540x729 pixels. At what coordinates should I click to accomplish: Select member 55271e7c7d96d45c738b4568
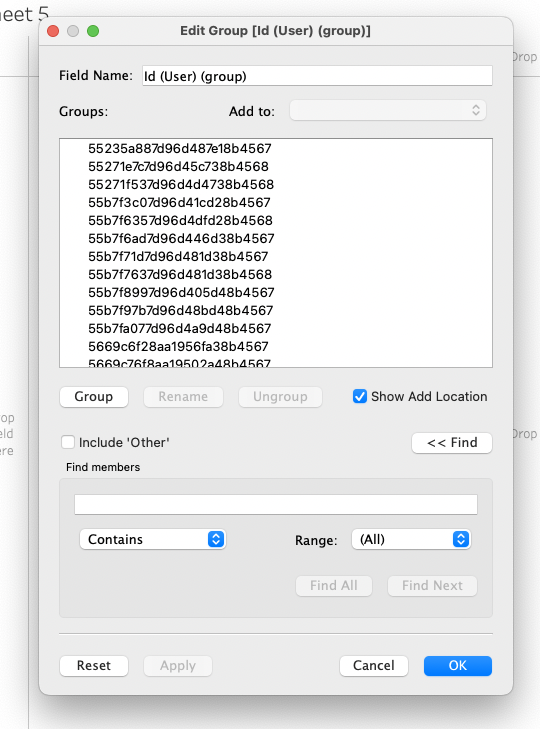coord(178,166)
